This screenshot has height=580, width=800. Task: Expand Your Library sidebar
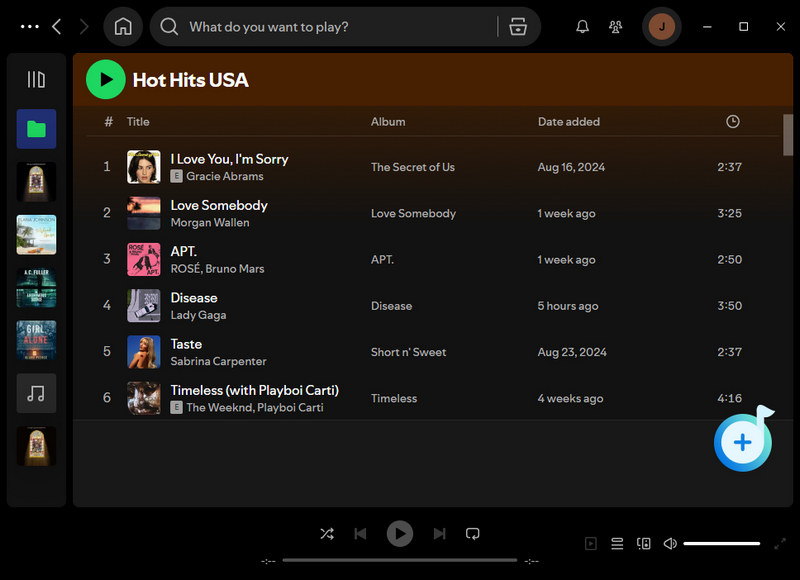point(36,80)
